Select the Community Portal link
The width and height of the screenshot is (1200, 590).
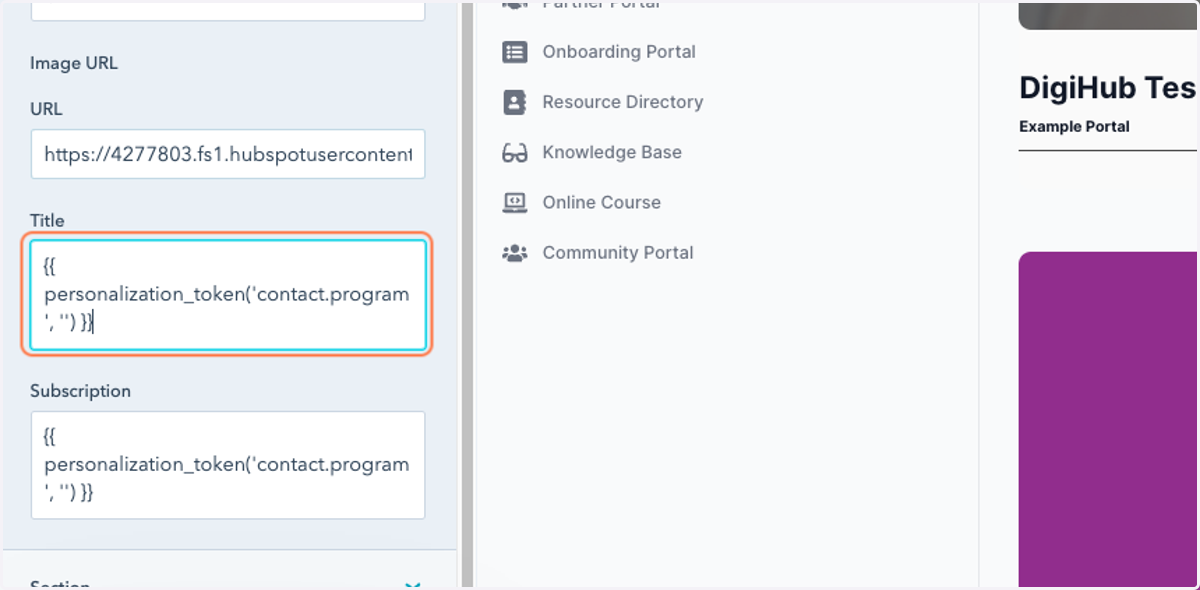tap(618, 253)
